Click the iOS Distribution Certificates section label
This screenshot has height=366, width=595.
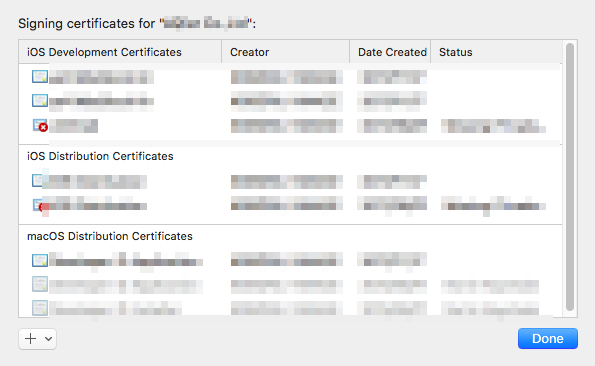tap(100, 156)
